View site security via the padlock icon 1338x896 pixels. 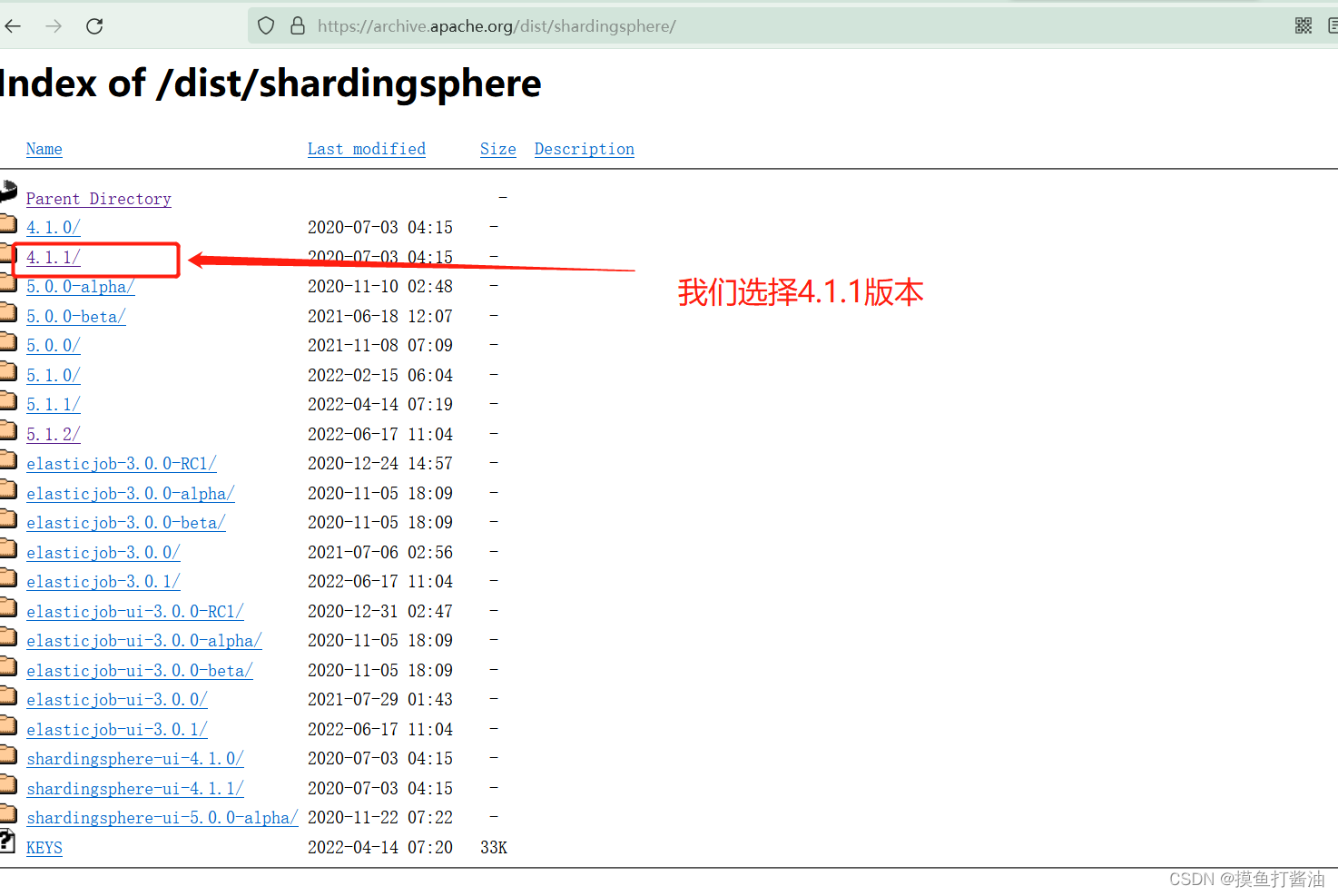(x=298, y=26)
